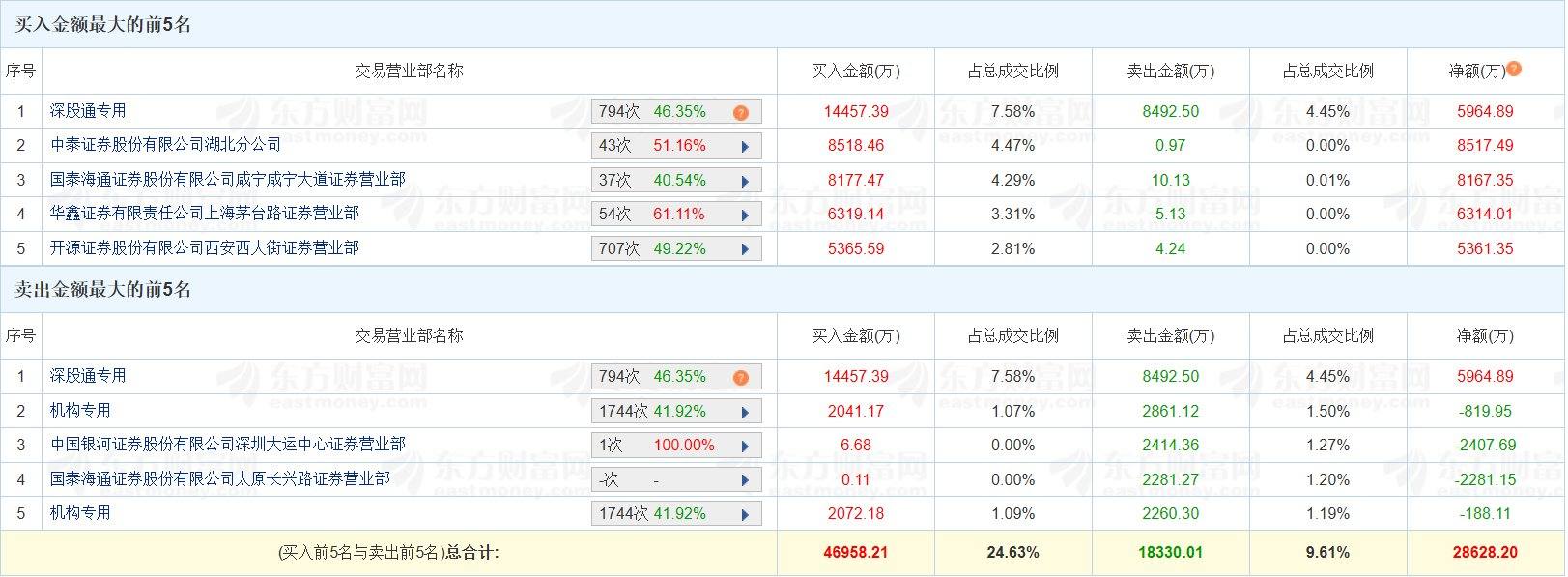Expand details for 开源证券西安西大街证券营业部

(x=744, y=247)
